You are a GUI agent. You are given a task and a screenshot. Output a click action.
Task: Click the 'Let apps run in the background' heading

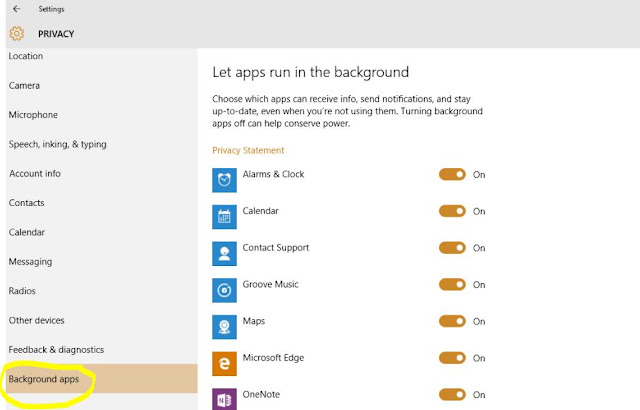310,72
